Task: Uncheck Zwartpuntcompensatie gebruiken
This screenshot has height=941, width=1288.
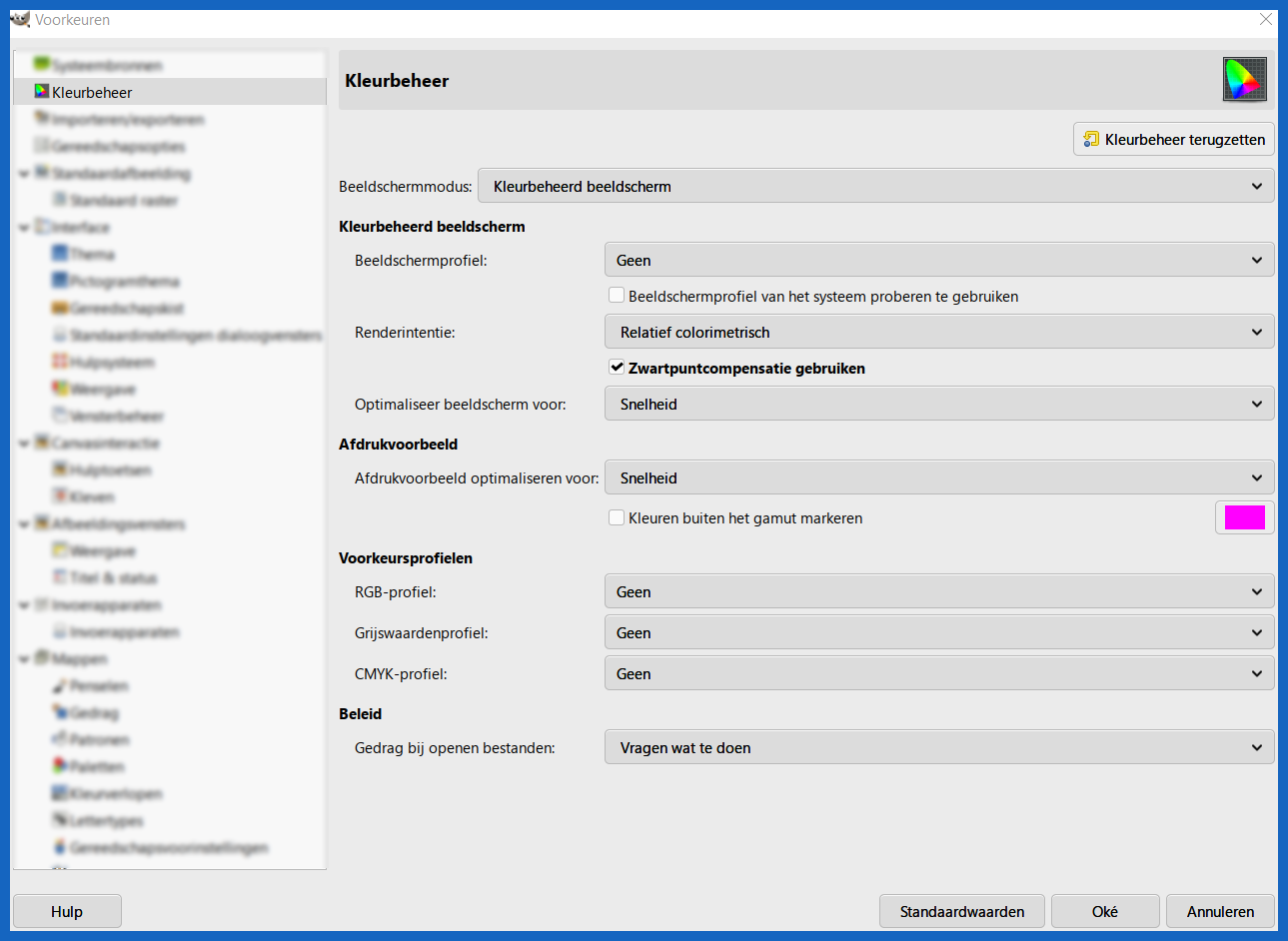Action: [x=617, y=368]
